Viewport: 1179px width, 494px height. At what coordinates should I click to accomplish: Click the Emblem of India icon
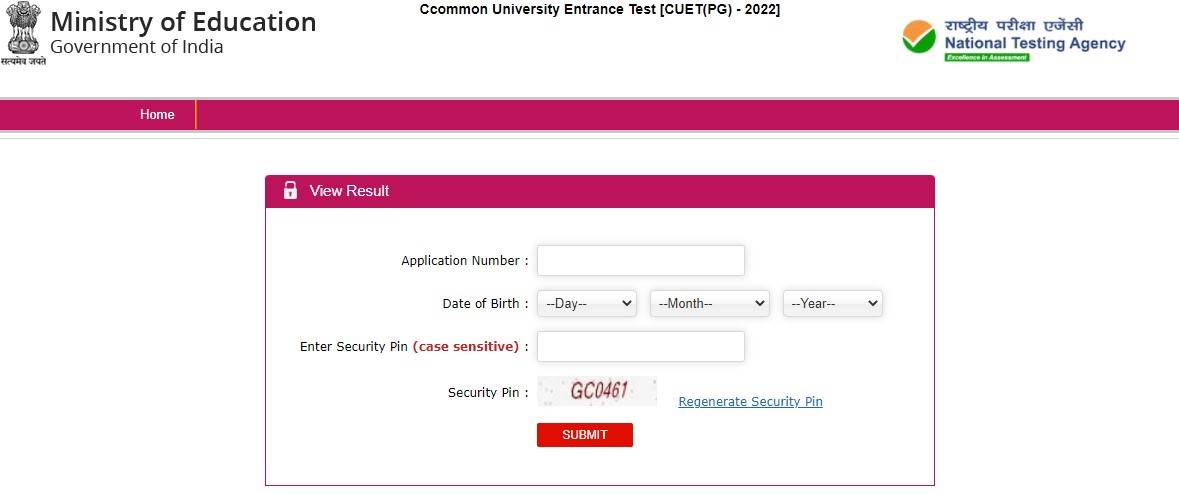pos(23,32)
